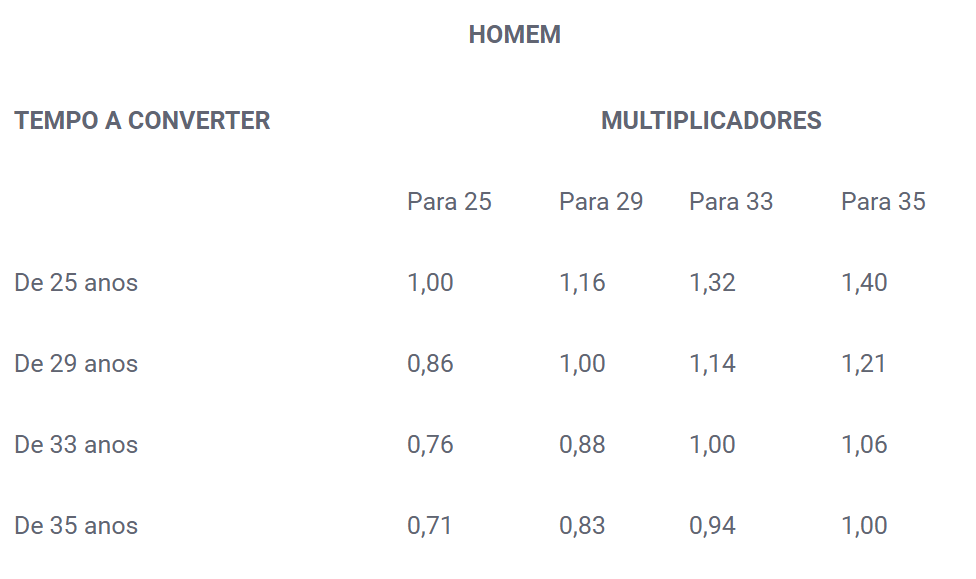Click the 0,76 multiplier value
Screen dimensions: 976x579
point(430,445)
